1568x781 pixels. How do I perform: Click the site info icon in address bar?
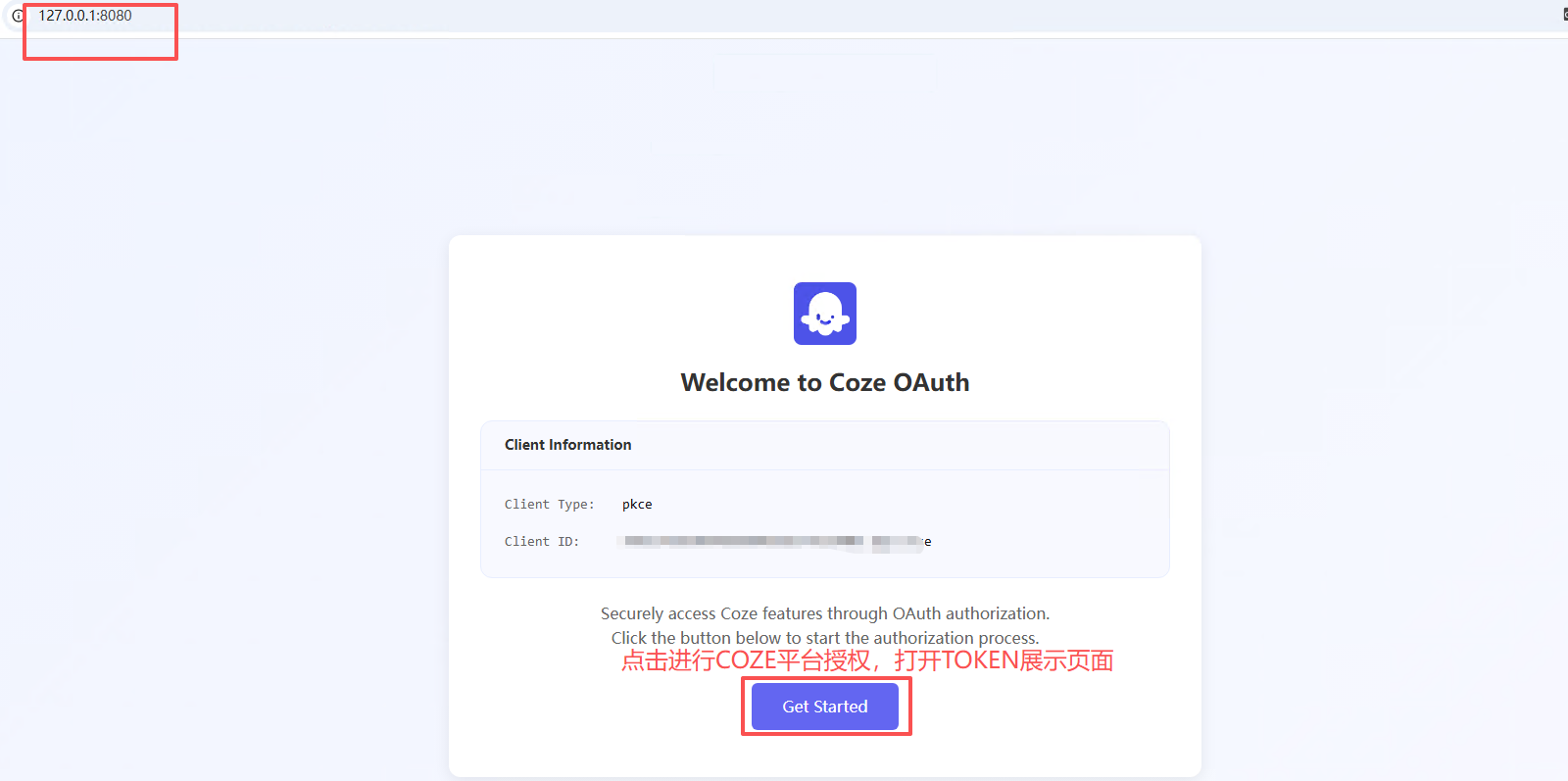18,16
